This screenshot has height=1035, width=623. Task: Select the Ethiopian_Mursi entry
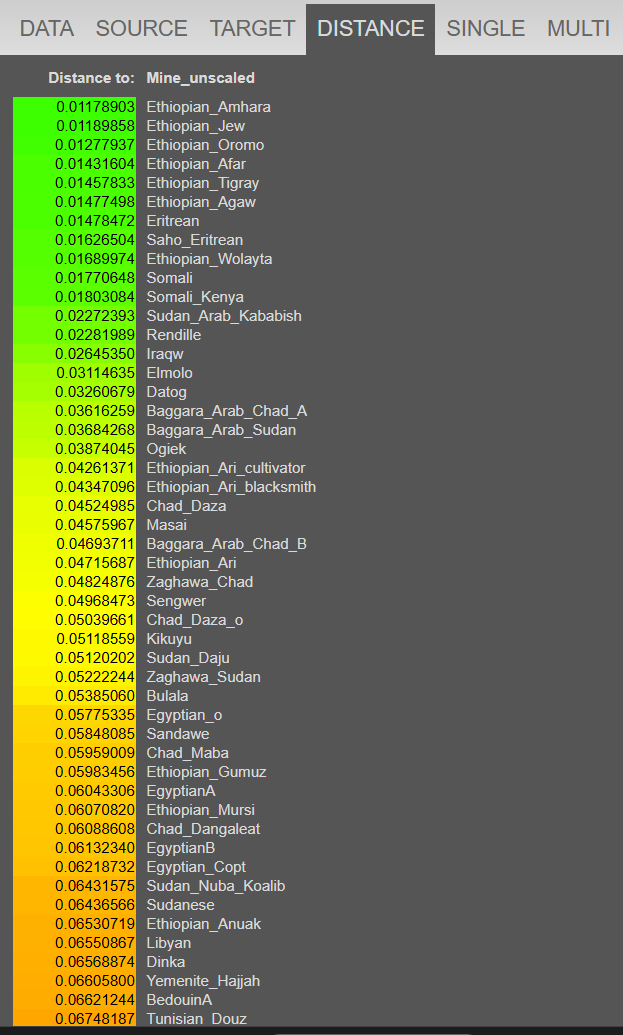pyautogui.click(x=201, y=811)
